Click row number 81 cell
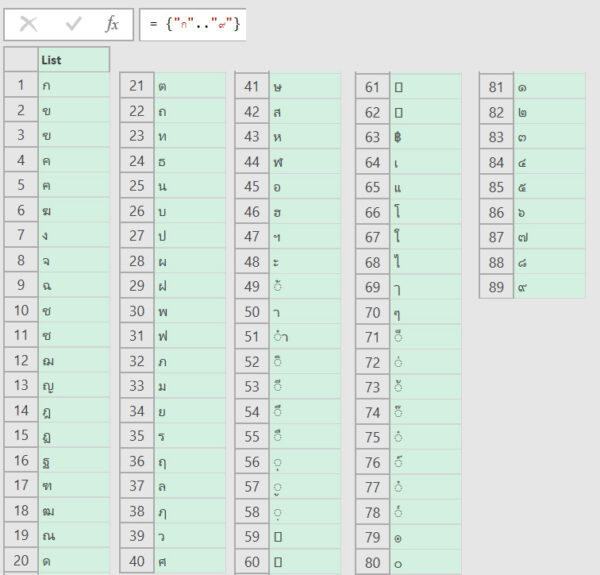This screenshot has height=575, width=600. 496,87
